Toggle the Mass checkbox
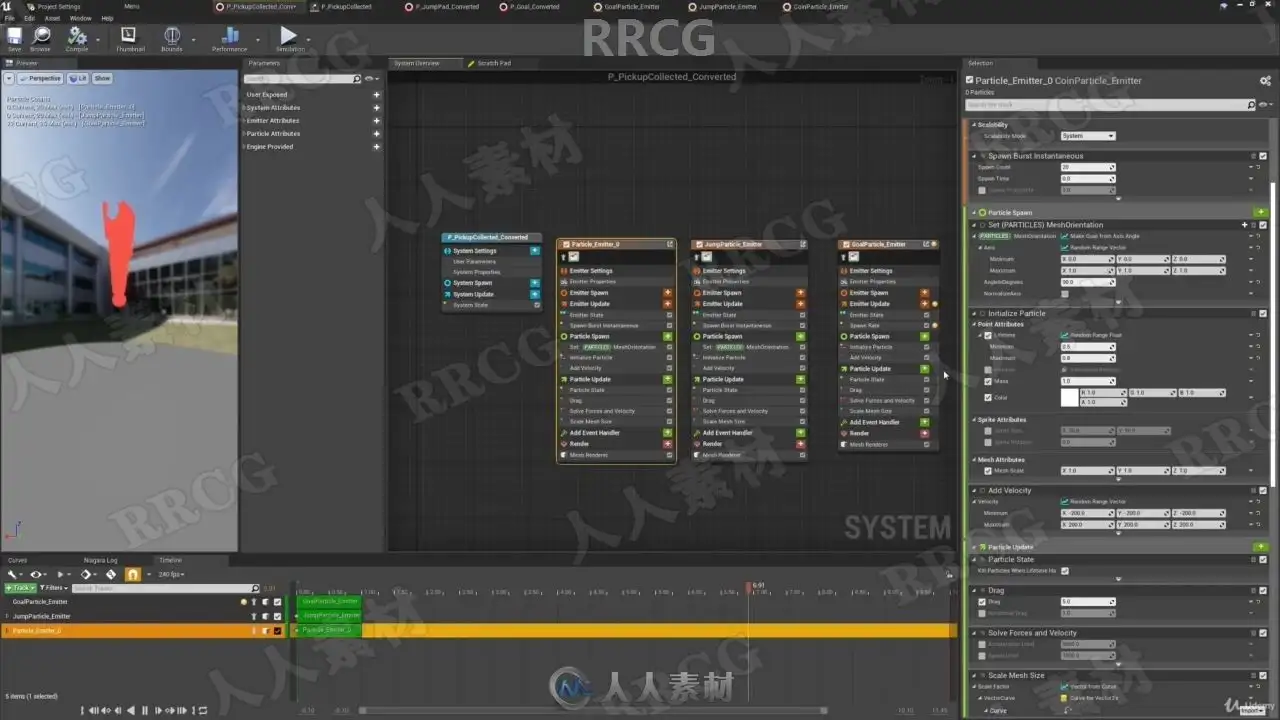The width and height of the screenshot is (1280, 720). 988,381
